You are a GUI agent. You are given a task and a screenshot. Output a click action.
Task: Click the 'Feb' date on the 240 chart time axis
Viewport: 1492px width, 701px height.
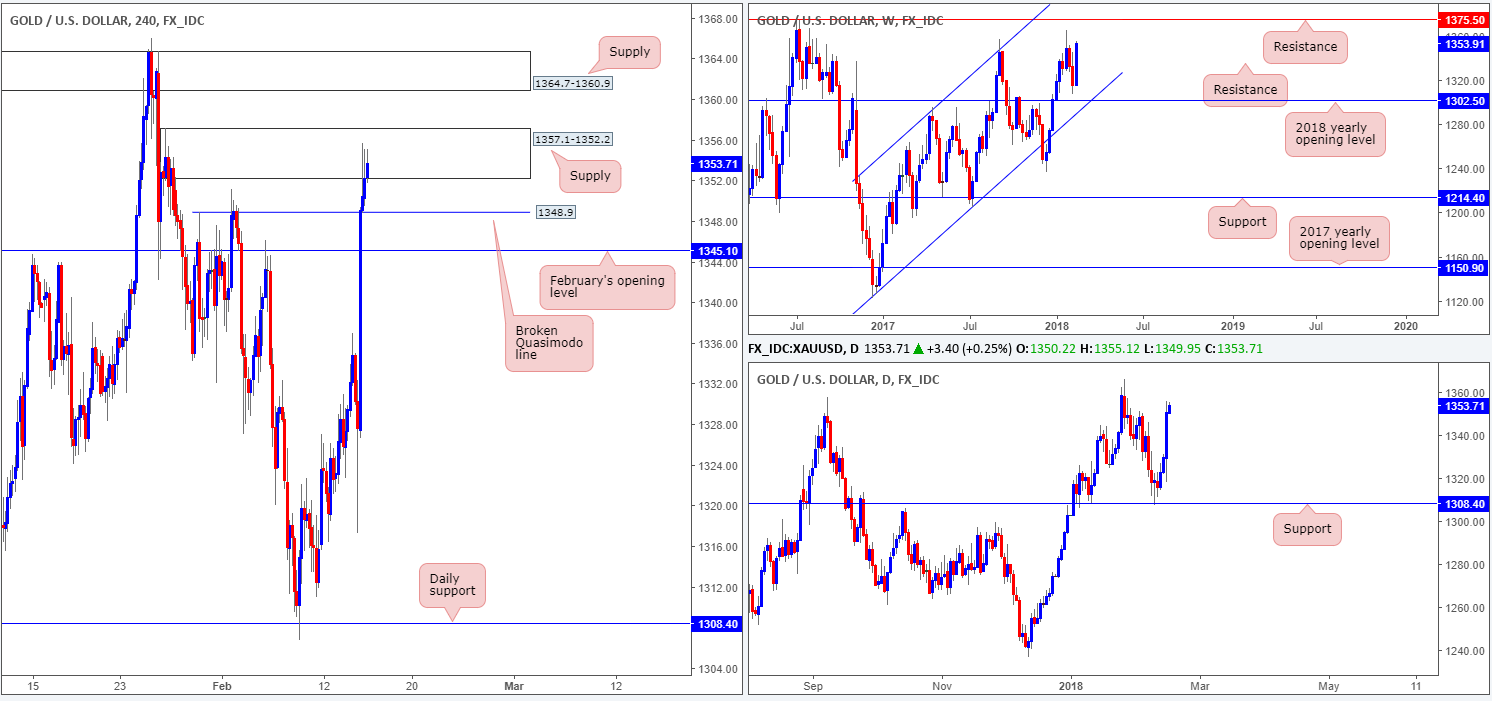[x=222, y=687]
